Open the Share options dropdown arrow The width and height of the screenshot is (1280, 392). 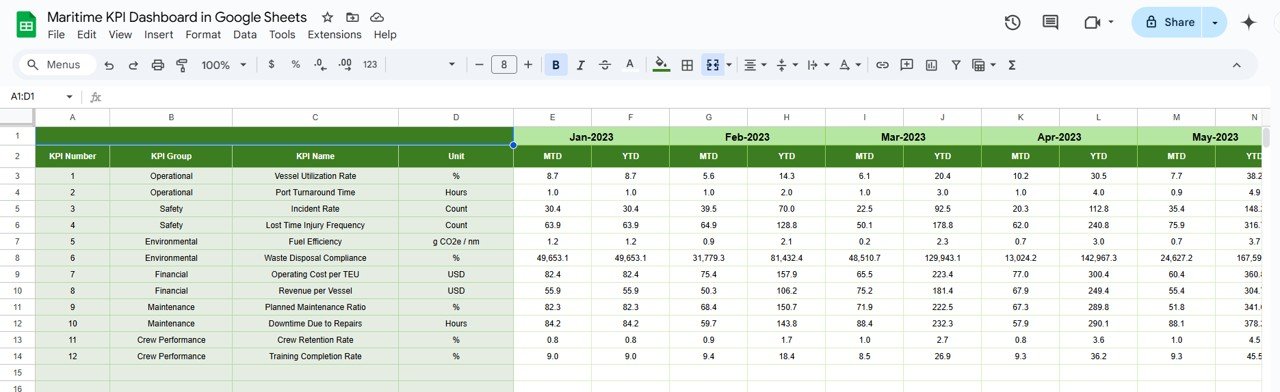pos(1215,22)
